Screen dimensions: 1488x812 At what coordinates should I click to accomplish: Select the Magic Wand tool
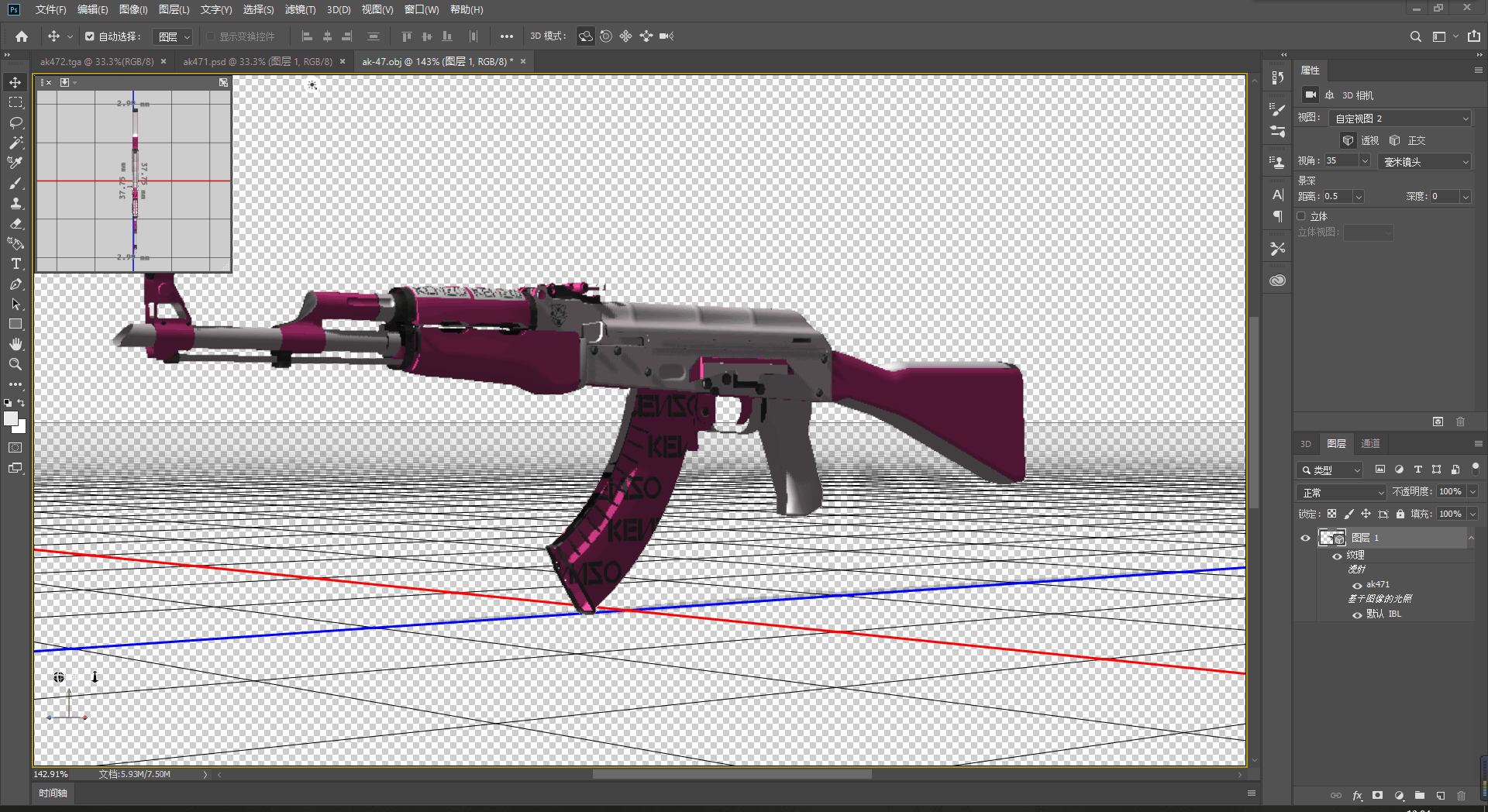15,143
